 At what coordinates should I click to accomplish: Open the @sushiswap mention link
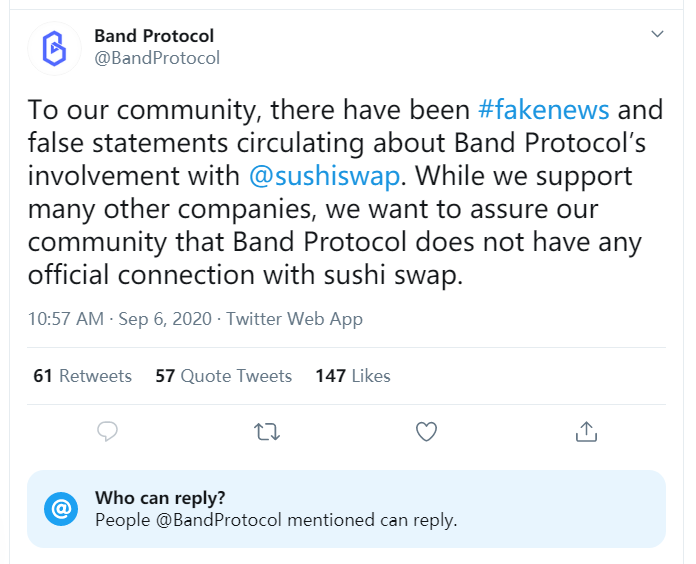pos(324,176)
